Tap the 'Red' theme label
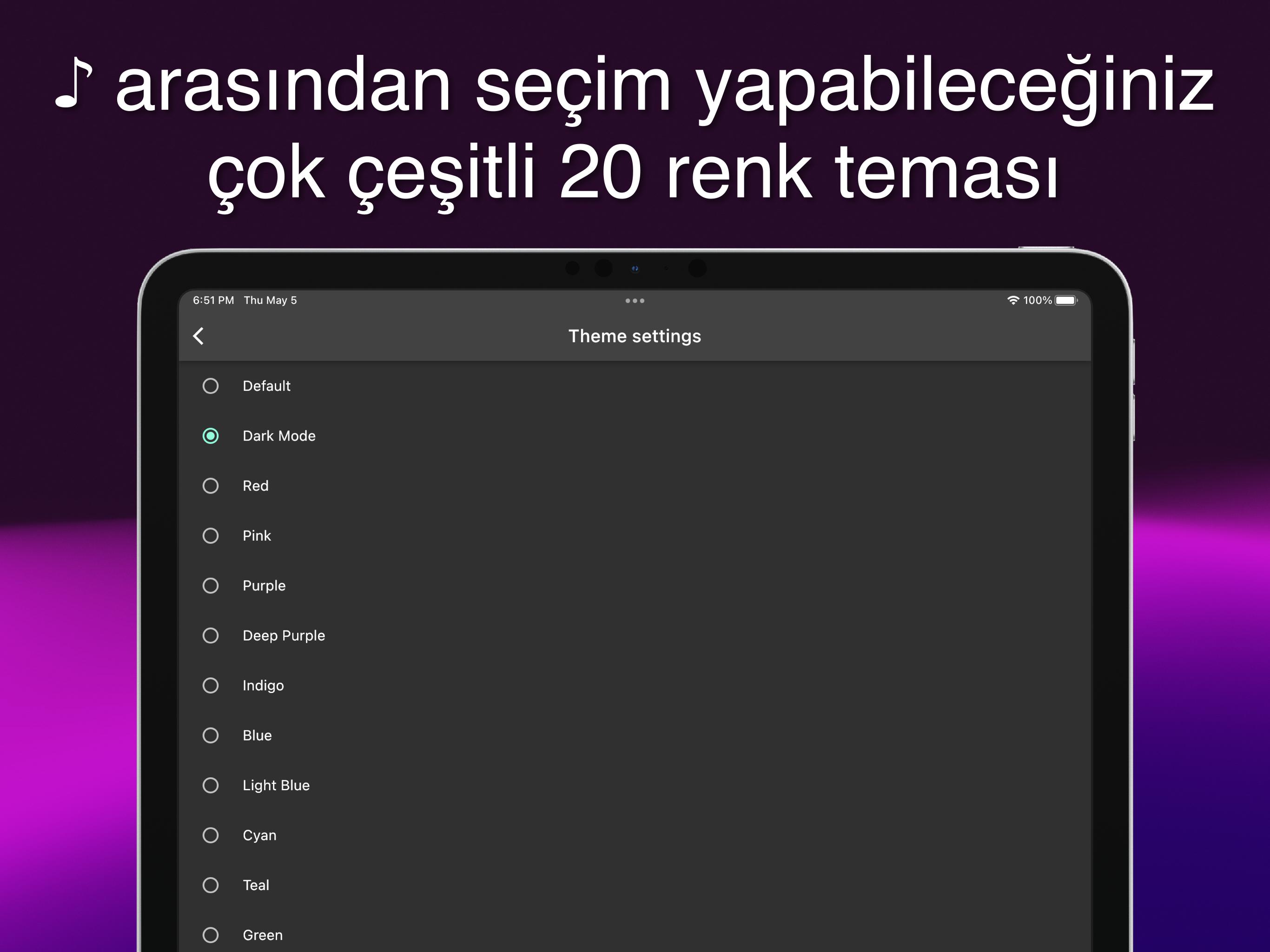Screen dimensions: 1270x952 (256, 486)
